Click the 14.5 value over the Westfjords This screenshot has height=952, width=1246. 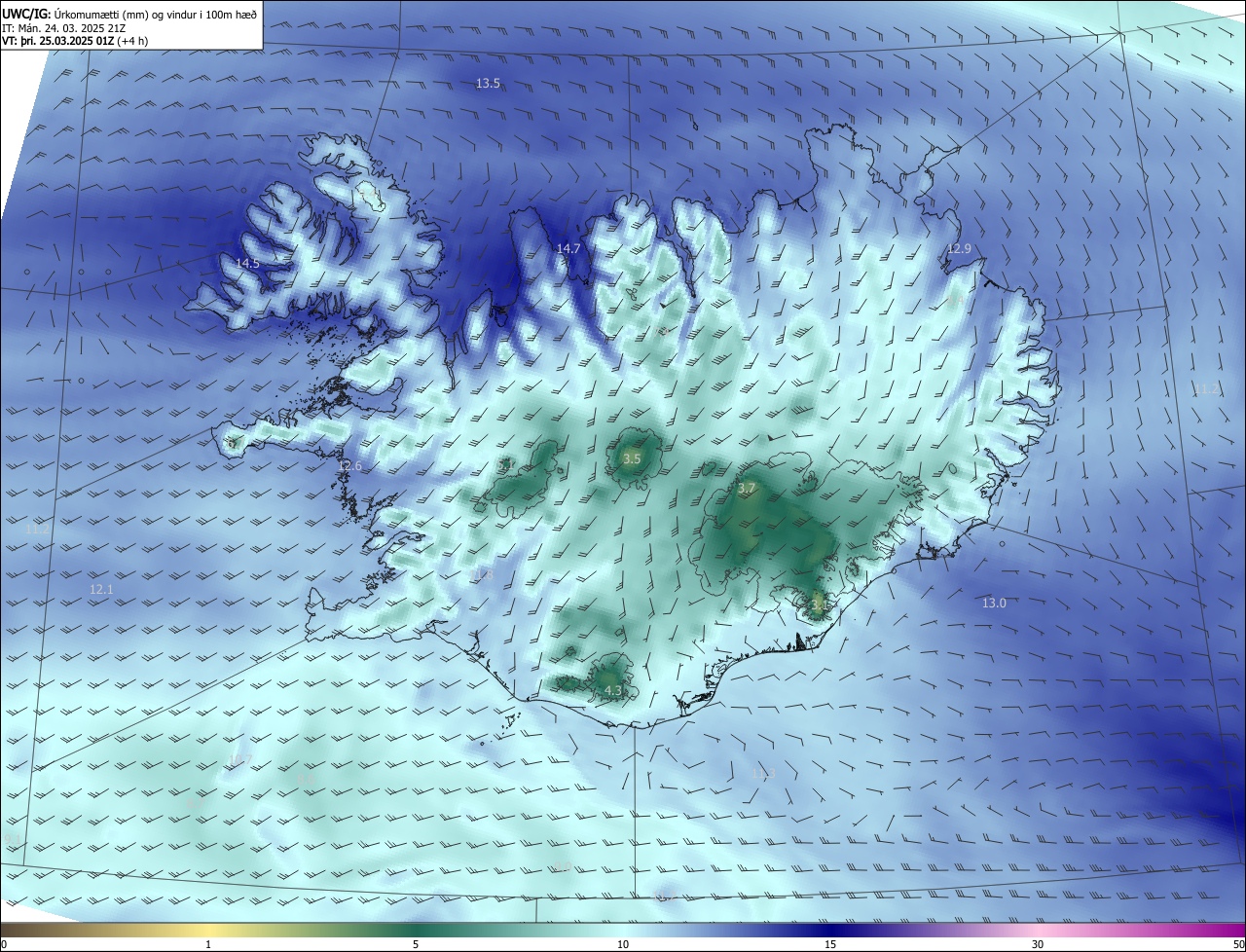[247, 264]
